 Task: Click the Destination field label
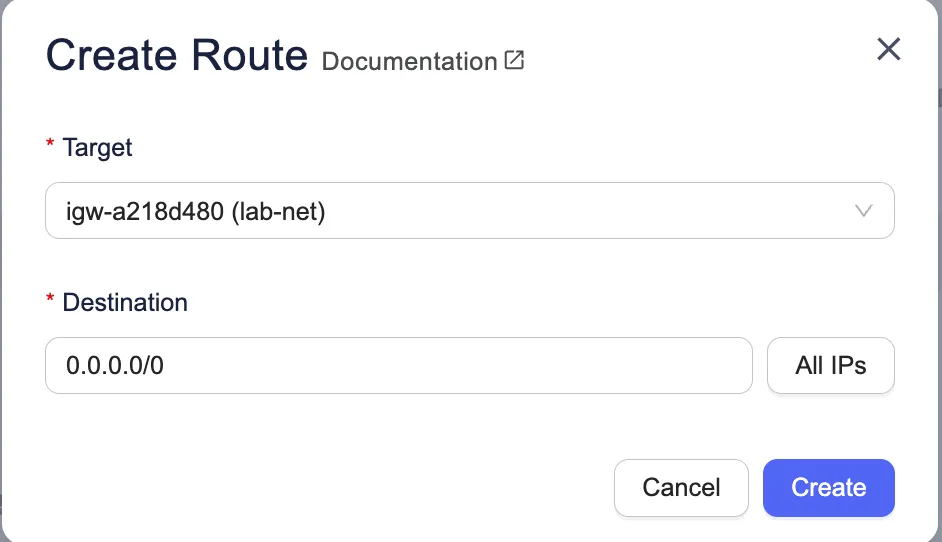pos(125,302)
